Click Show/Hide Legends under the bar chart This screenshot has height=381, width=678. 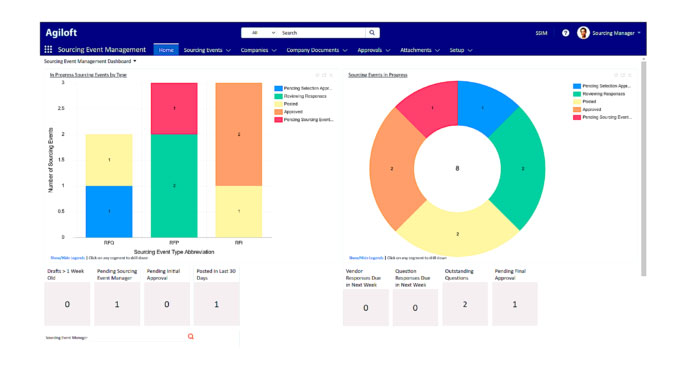click(67, 258)
